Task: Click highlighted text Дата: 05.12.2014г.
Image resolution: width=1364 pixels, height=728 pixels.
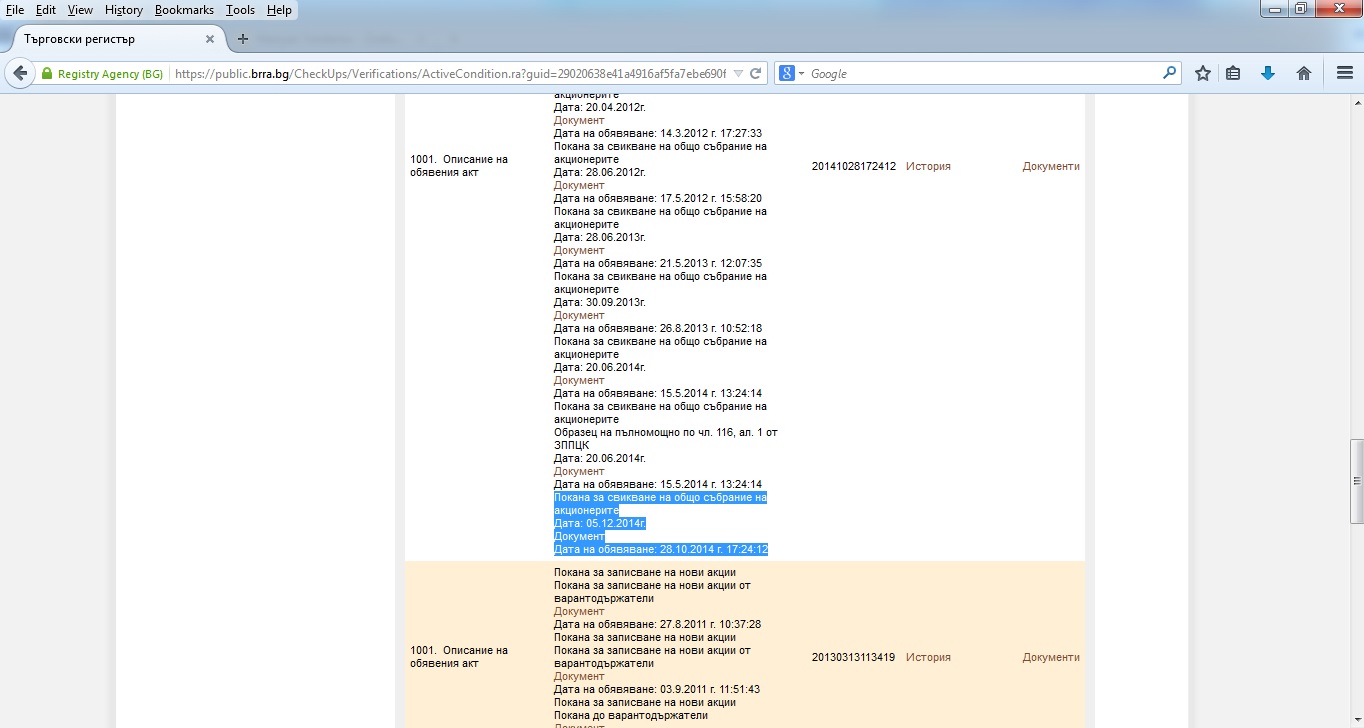Action: 600,524
